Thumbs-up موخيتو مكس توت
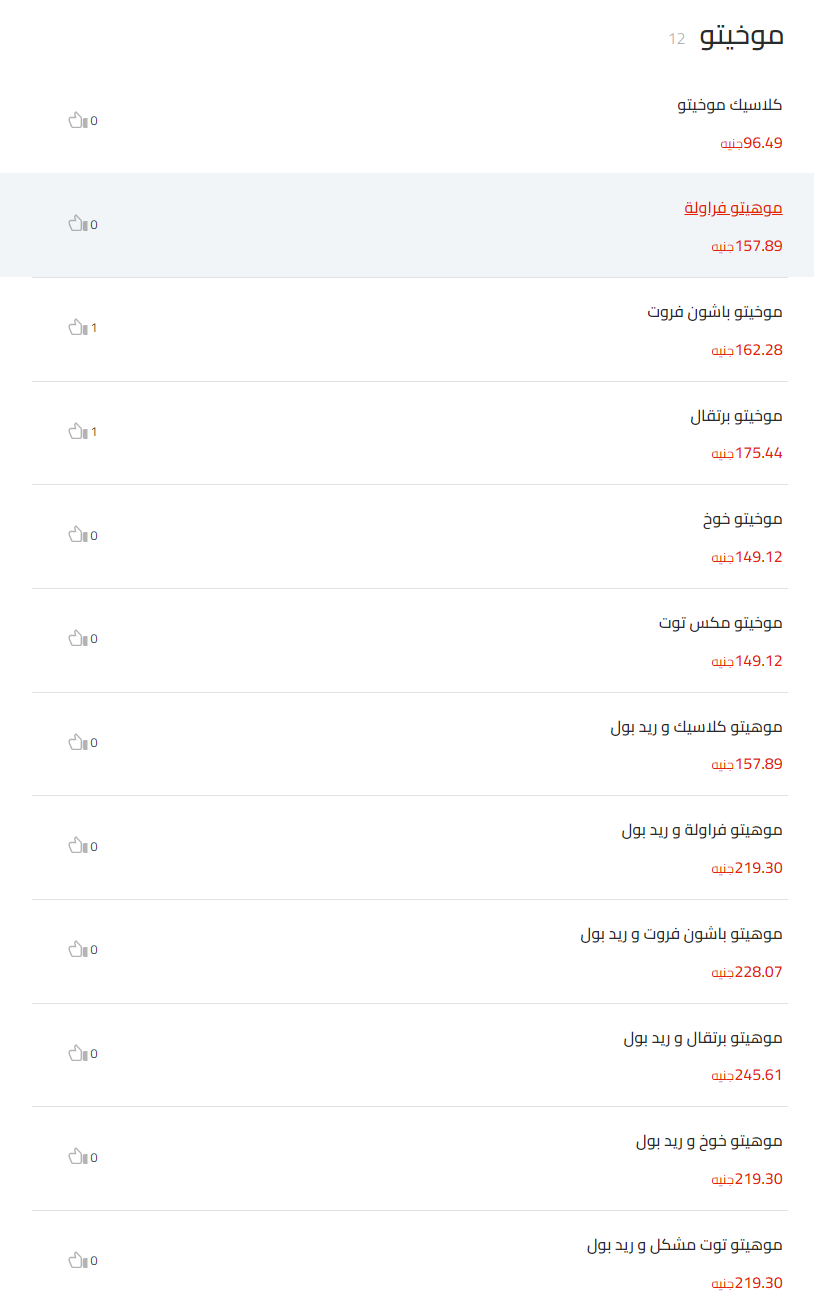This screenshot has height=1313, width=814. 78,638
